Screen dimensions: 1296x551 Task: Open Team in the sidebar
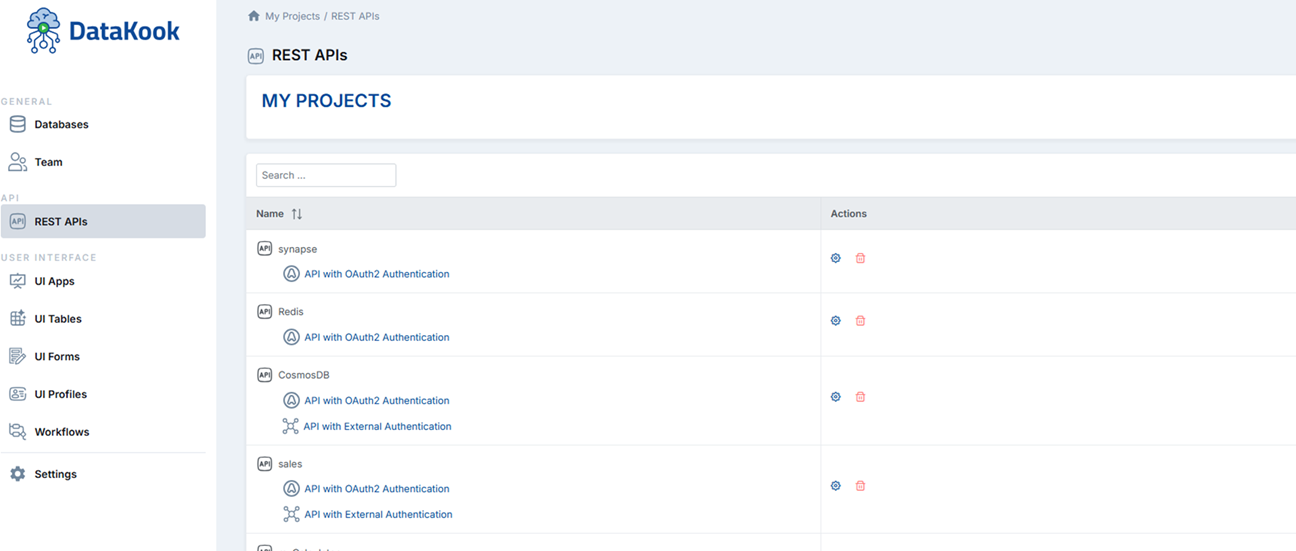[x=48, y=162]
